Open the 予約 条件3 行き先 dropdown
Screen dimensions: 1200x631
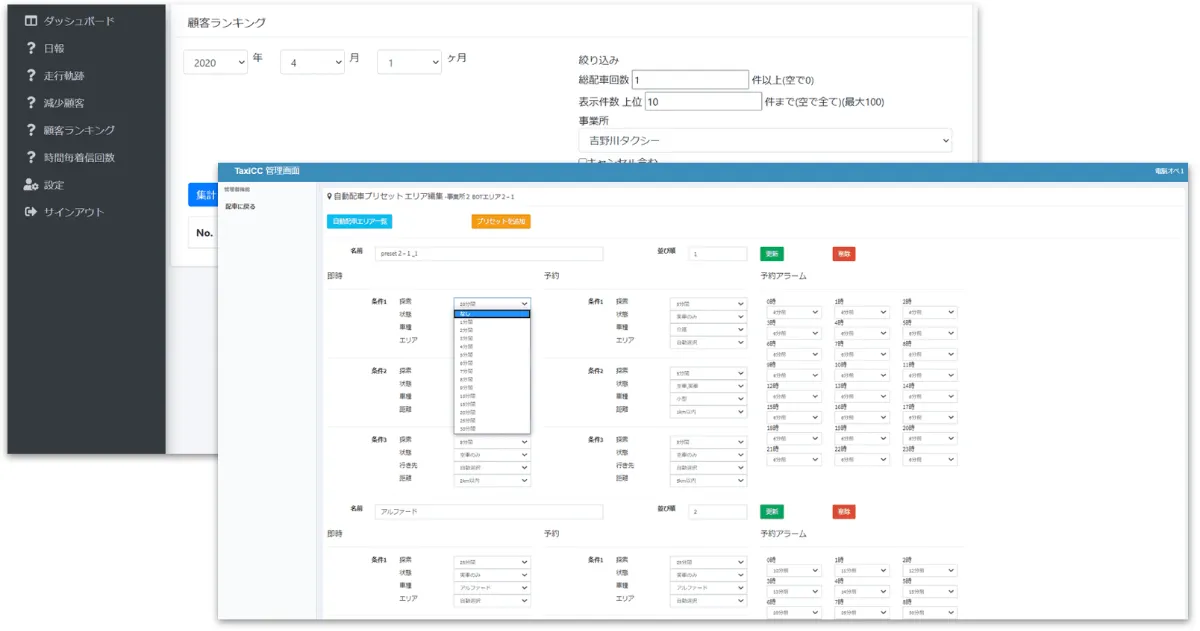708,467
